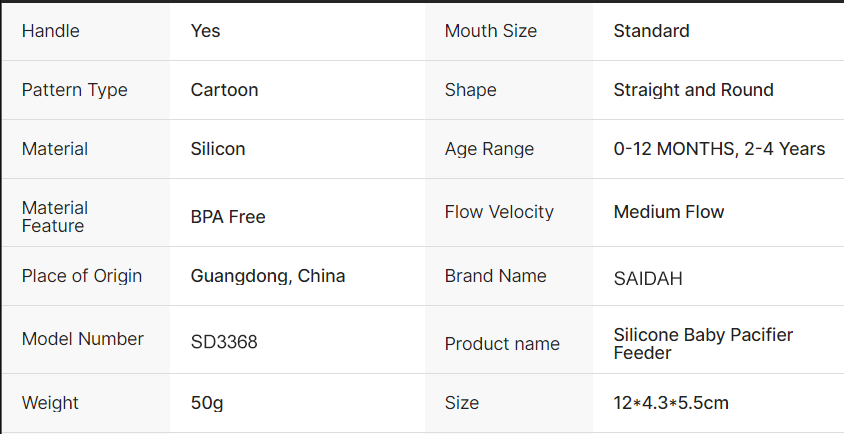This screenshot has width=844, height=434.
Task: Click the Silicon material value
Action: tap(218, 149)
